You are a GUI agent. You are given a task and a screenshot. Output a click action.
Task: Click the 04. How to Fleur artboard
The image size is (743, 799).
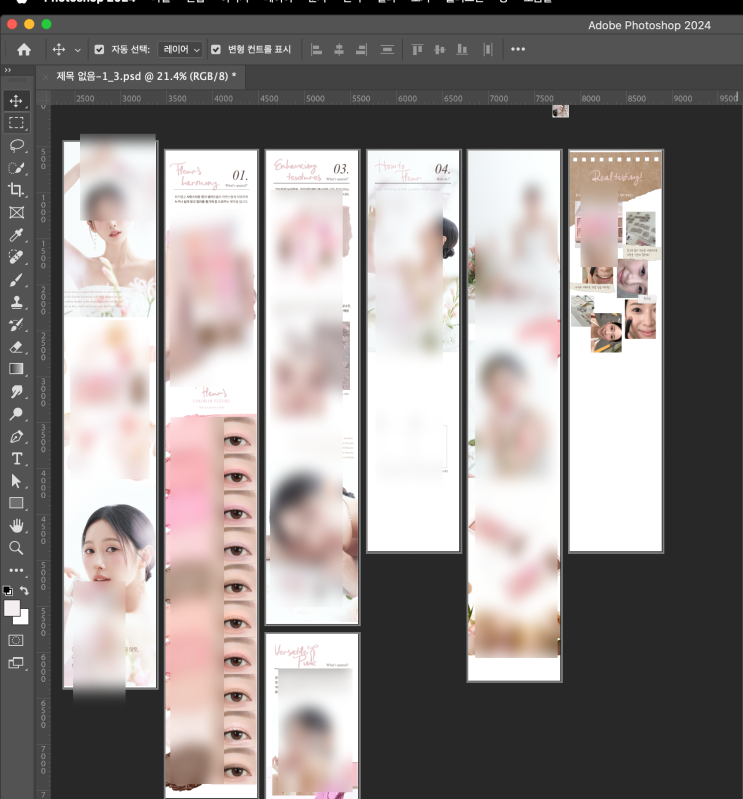point(413,351)
